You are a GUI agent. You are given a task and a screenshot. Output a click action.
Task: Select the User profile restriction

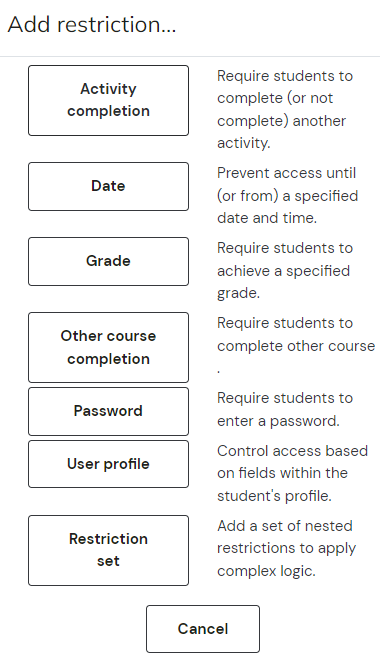tap(108, 464)
